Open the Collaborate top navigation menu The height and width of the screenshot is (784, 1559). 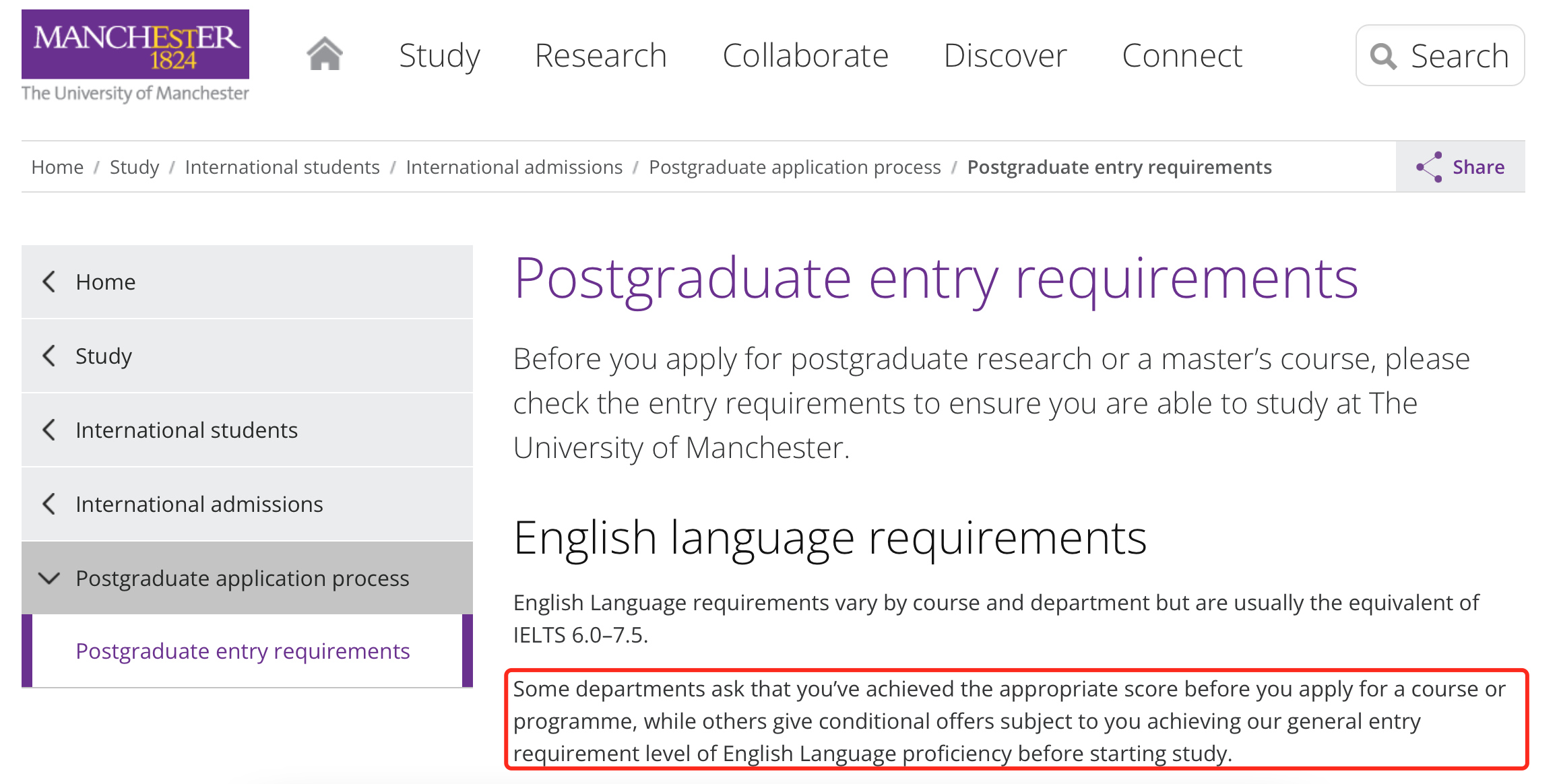coord(805,55)
